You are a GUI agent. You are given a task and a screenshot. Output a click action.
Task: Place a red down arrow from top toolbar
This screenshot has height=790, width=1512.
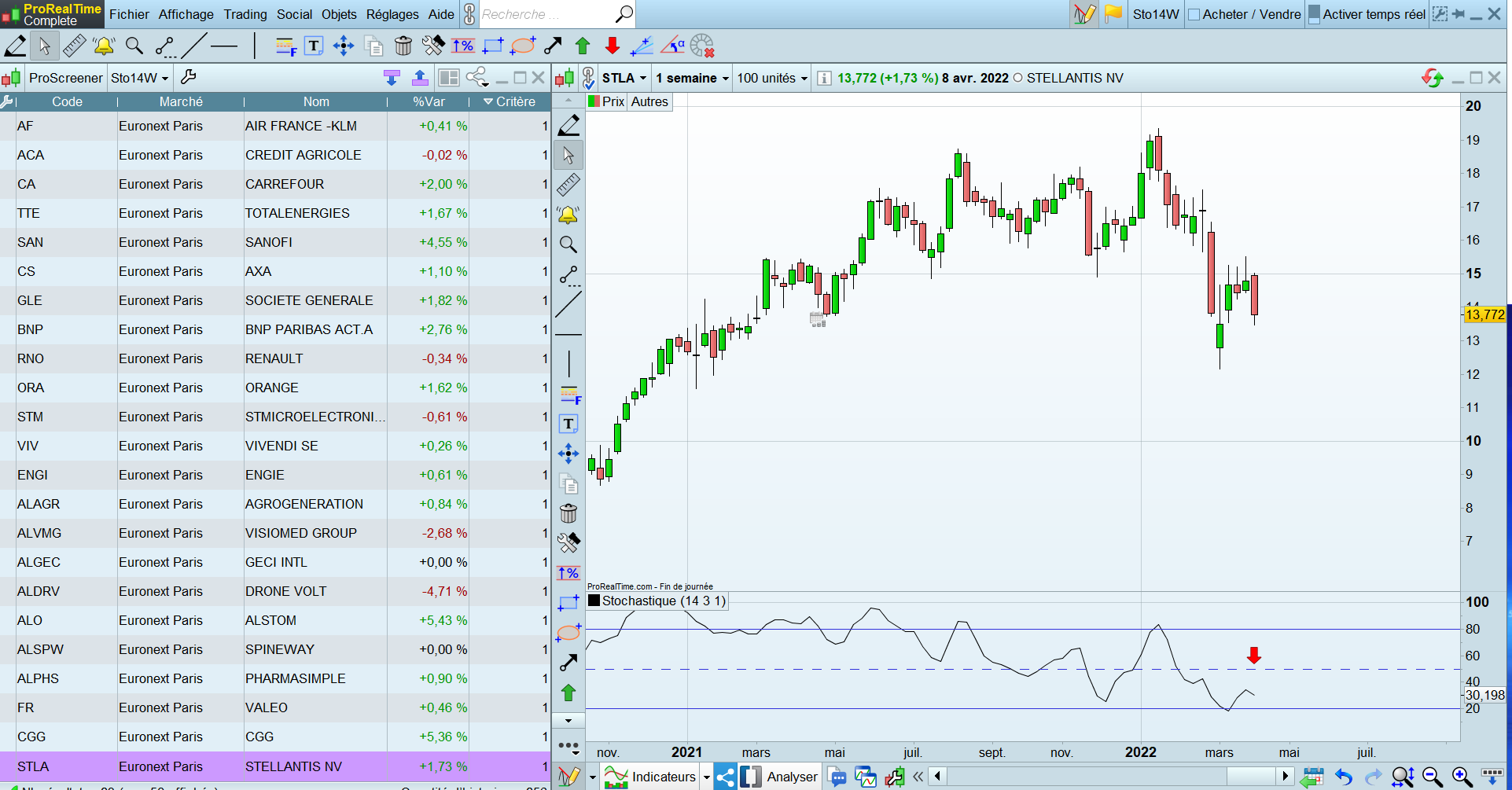[613, 46]
